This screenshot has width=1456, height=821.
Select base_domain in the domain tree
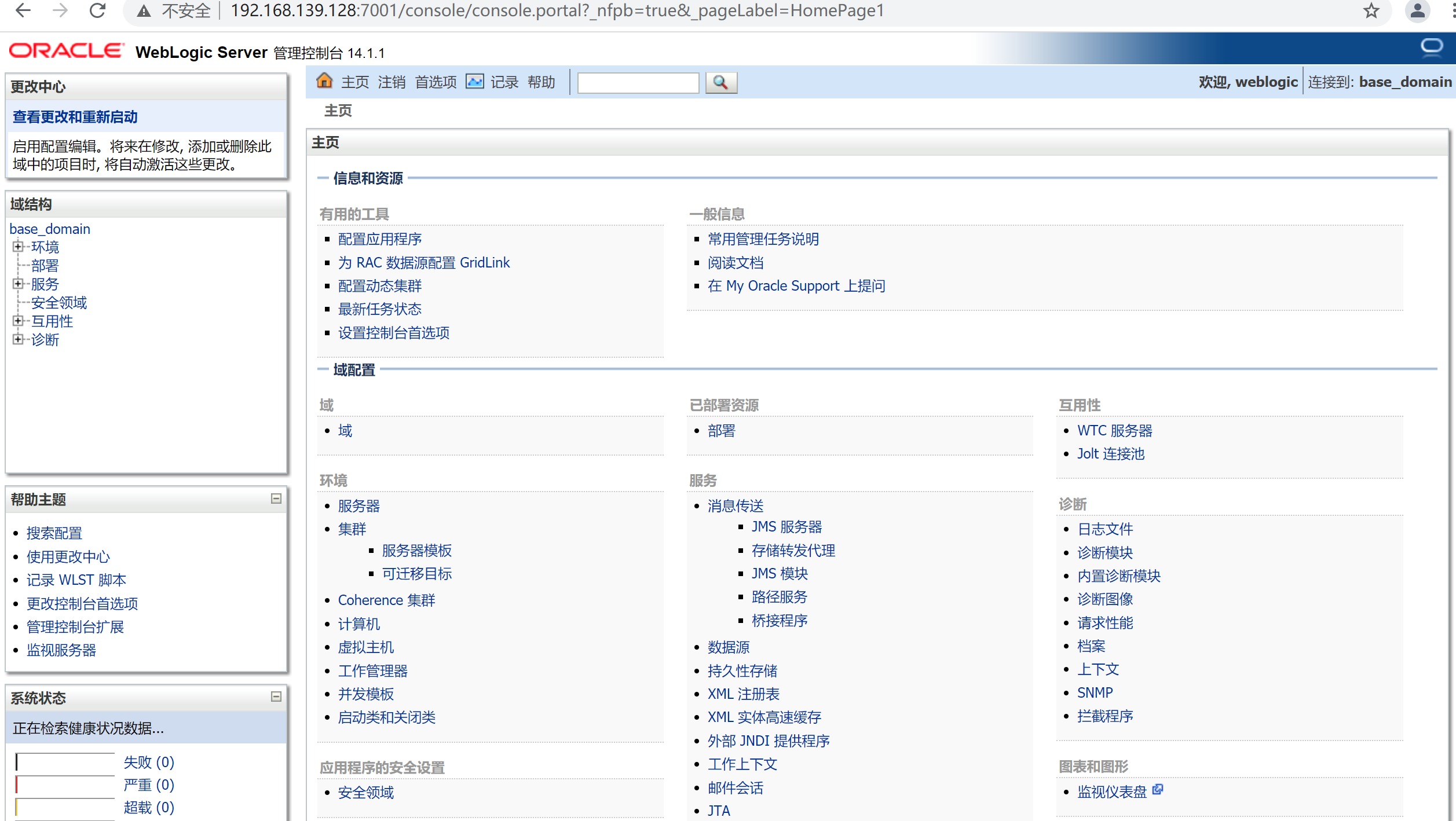click(50, 229)
